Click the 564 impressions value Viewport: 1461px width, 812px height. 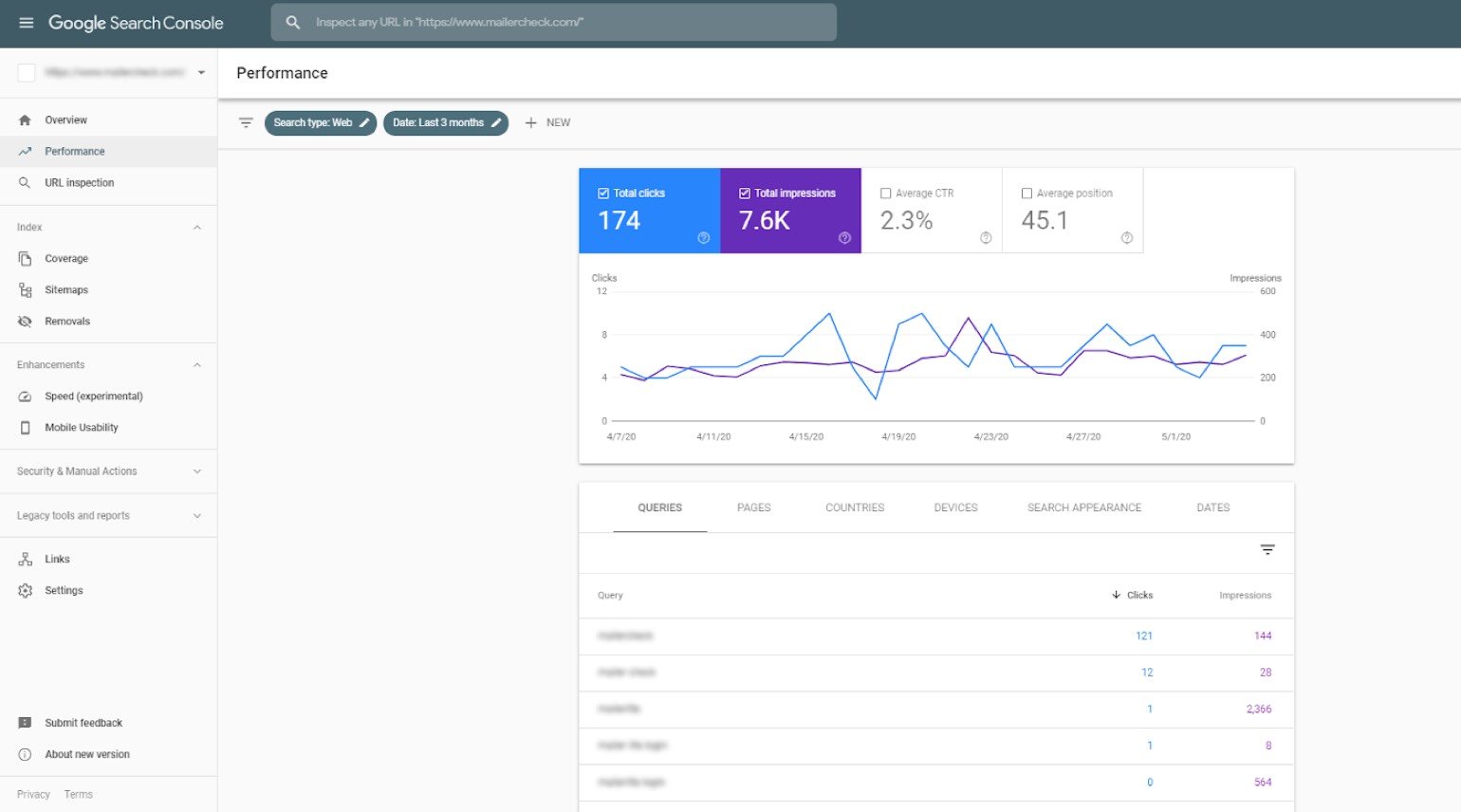[1263, 783]
